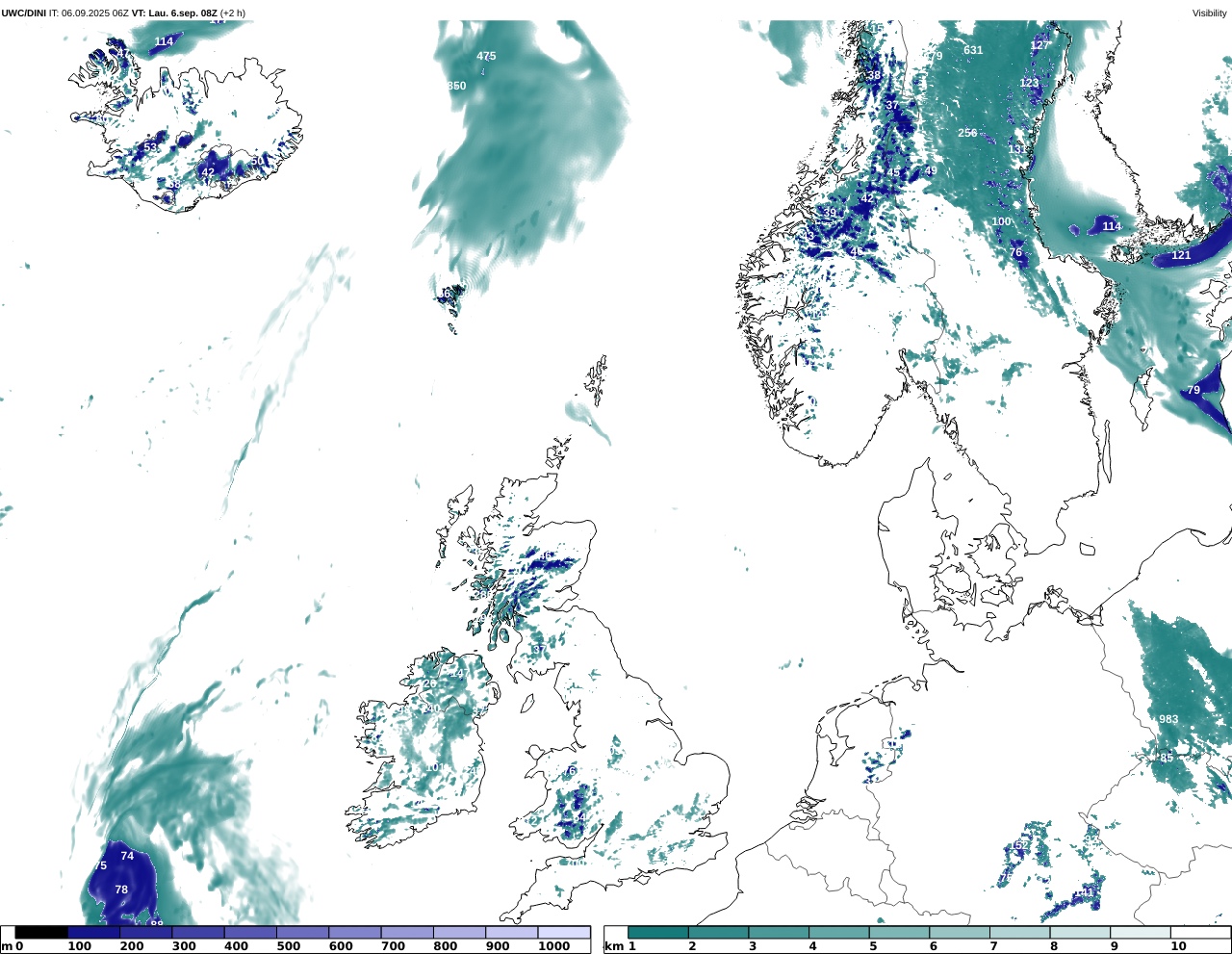Image resolution: width=1232 pixels, height=954 pixels.
Task: Click the '74' value in the dark blue fog patch
Action: point(127,856)
